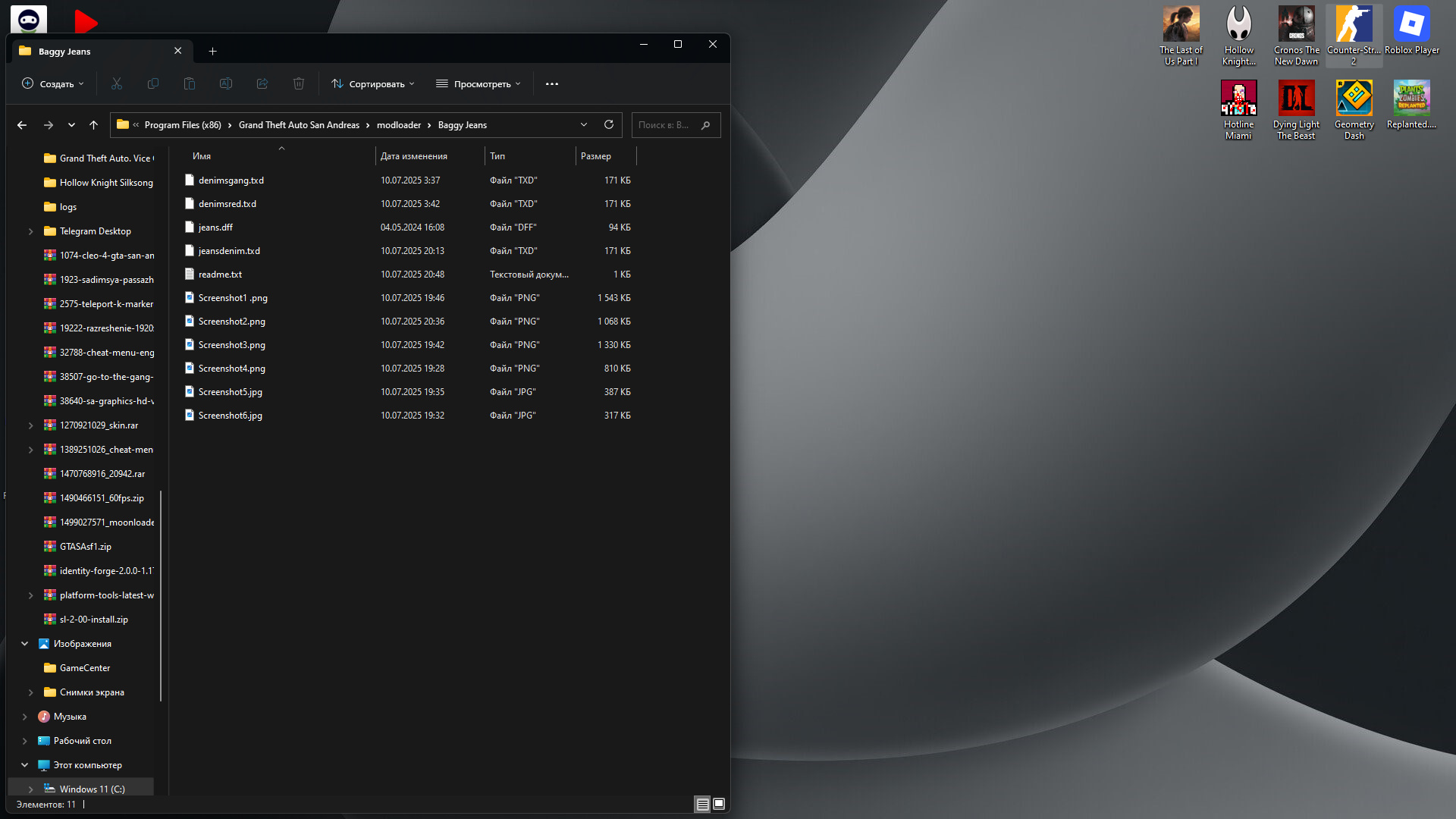Click the Delete trash bin icon

click(299, 83)
